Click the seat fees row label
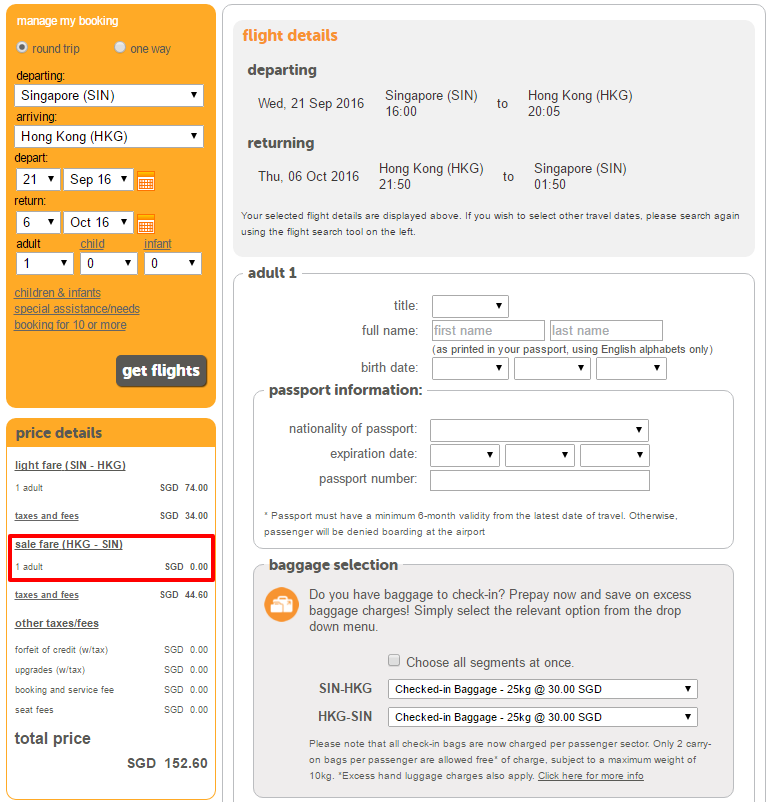 tap(34, 710)
